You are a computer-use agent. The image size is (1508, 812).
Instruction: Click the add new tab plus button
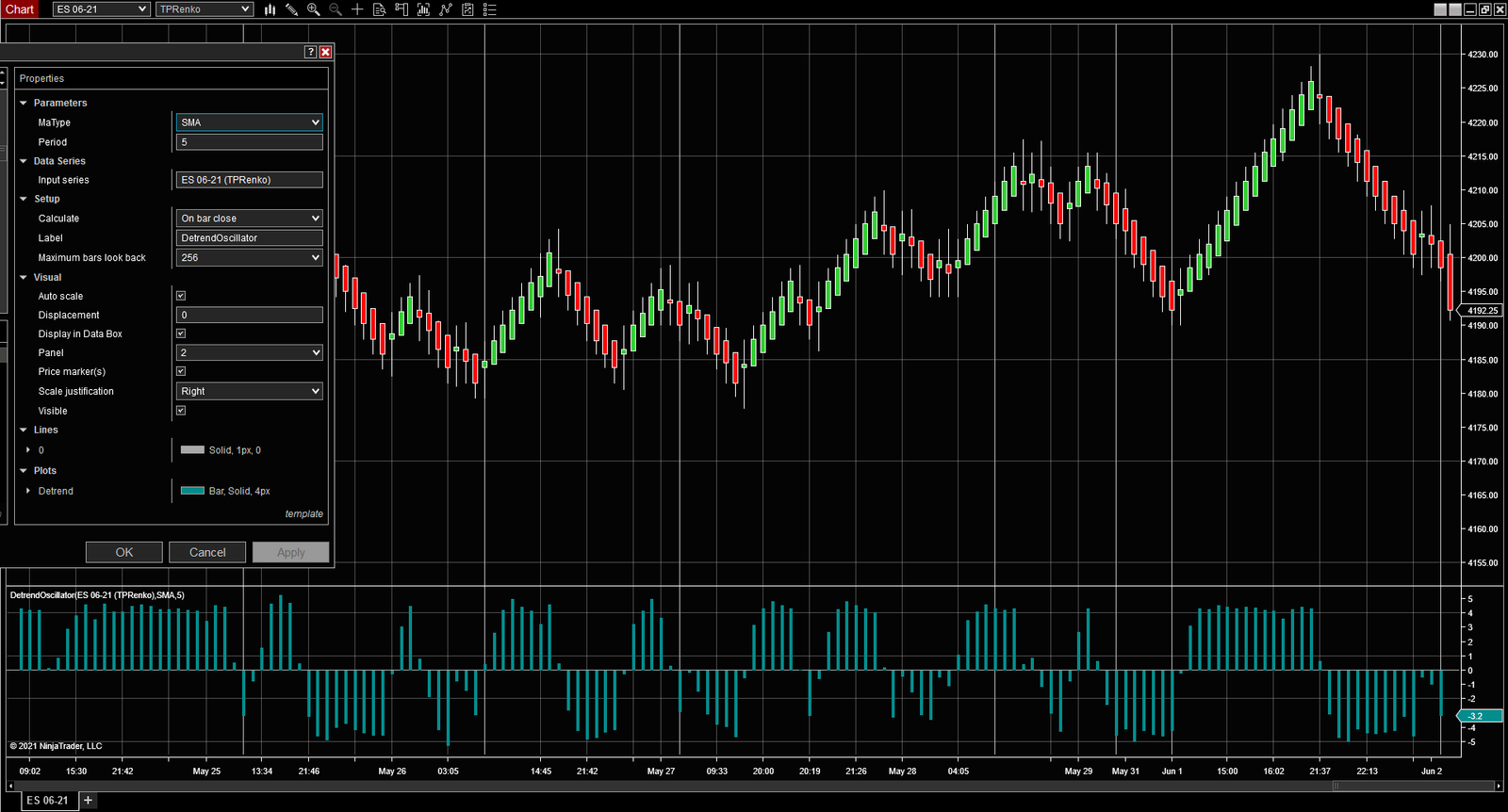pos(88,801)
